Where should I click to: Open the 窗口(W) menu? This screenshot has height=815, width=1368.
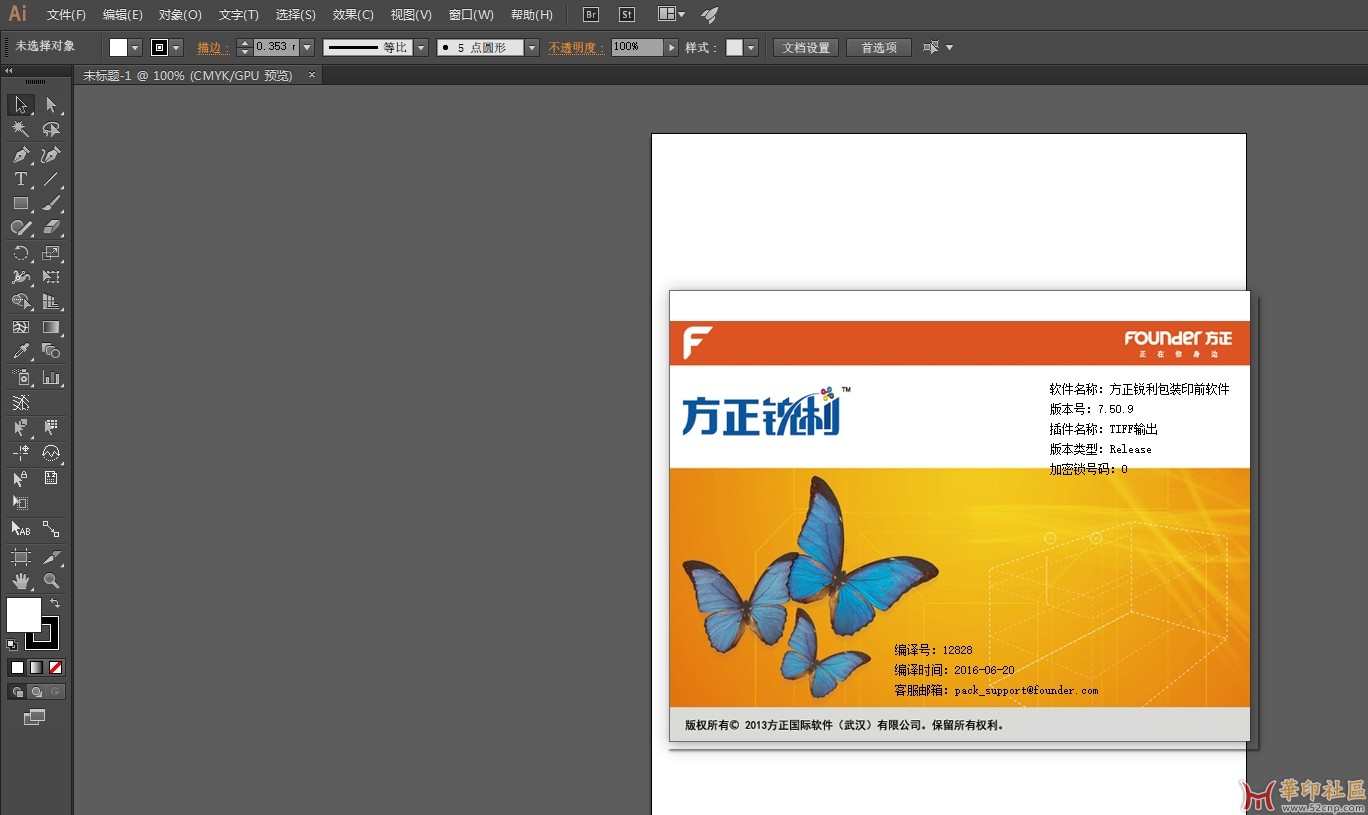[471, 15]
